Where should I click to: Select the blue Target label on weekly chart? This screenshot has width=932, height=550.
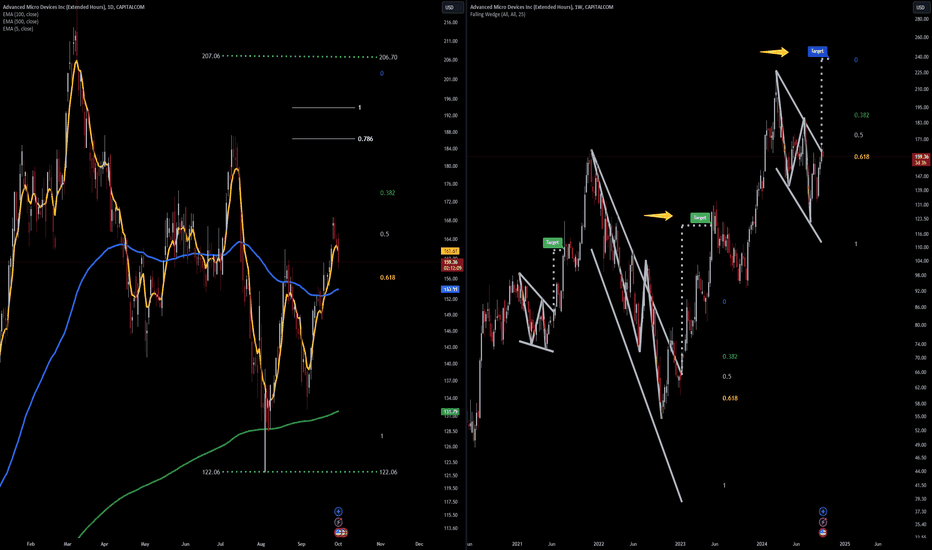point(817,51)
